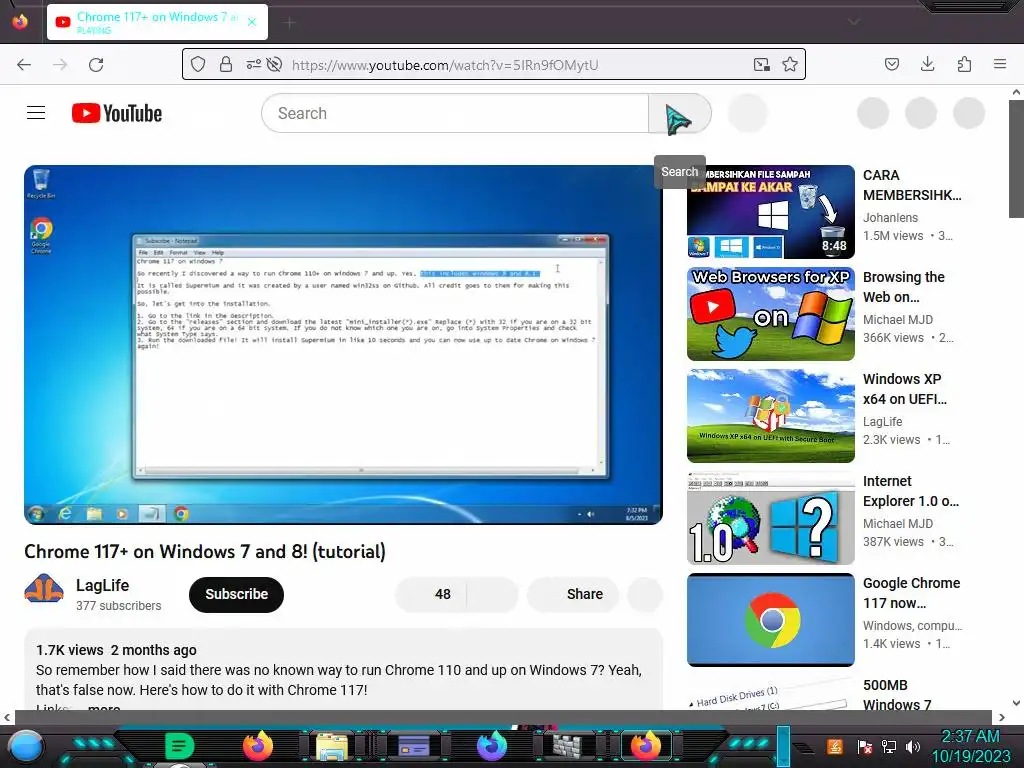
Task: Open 'Browsing the Web on...' video title
Action: click(904, 287)
